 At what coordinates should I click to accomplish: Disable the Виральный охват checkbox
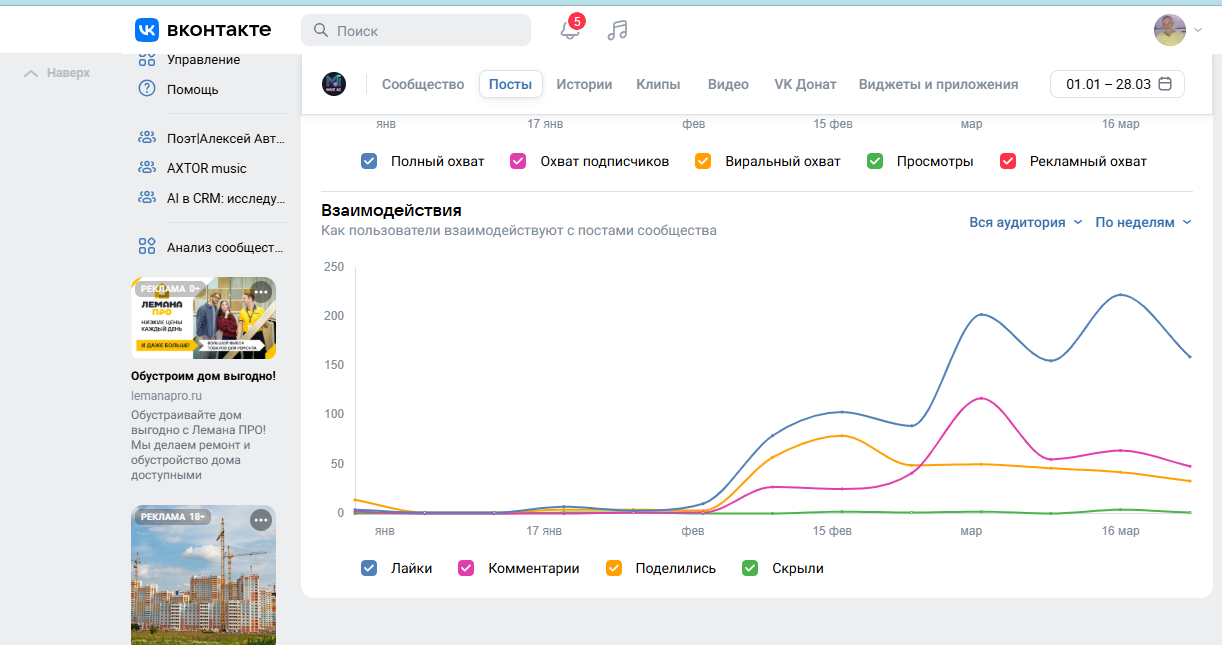(x=703, y=161)
